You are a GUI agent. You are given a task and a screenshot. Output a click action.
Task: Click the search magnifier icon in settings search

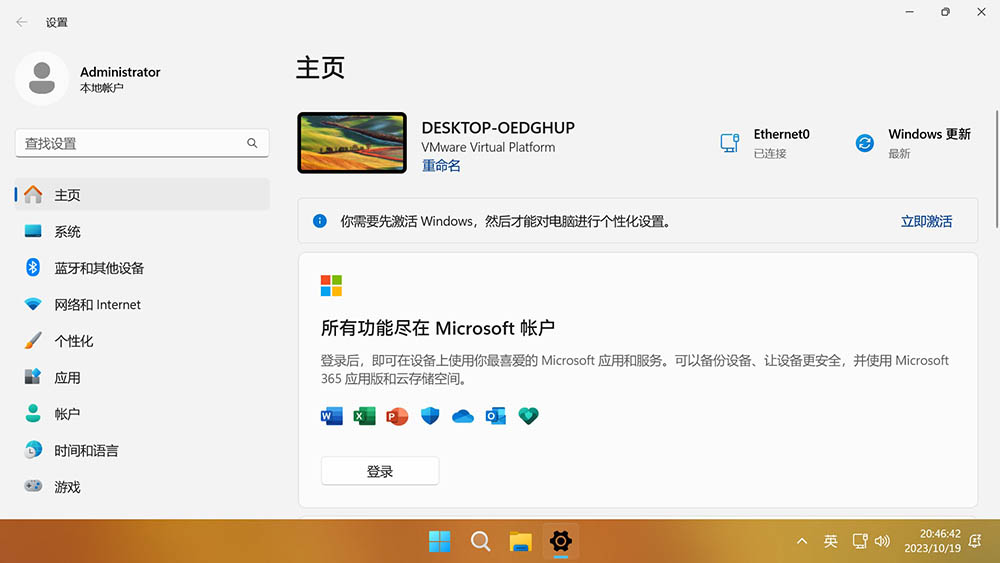(x=253, y=143)
